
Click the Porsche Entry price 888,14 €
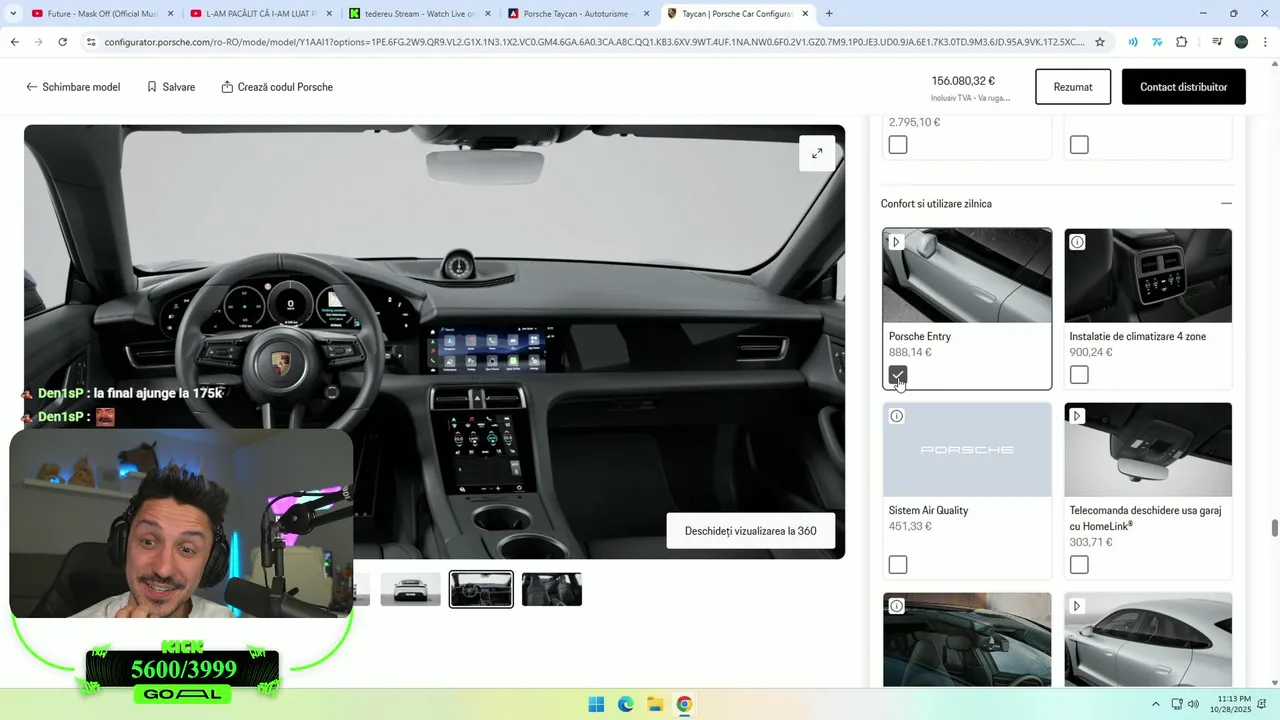coord(910,352)
